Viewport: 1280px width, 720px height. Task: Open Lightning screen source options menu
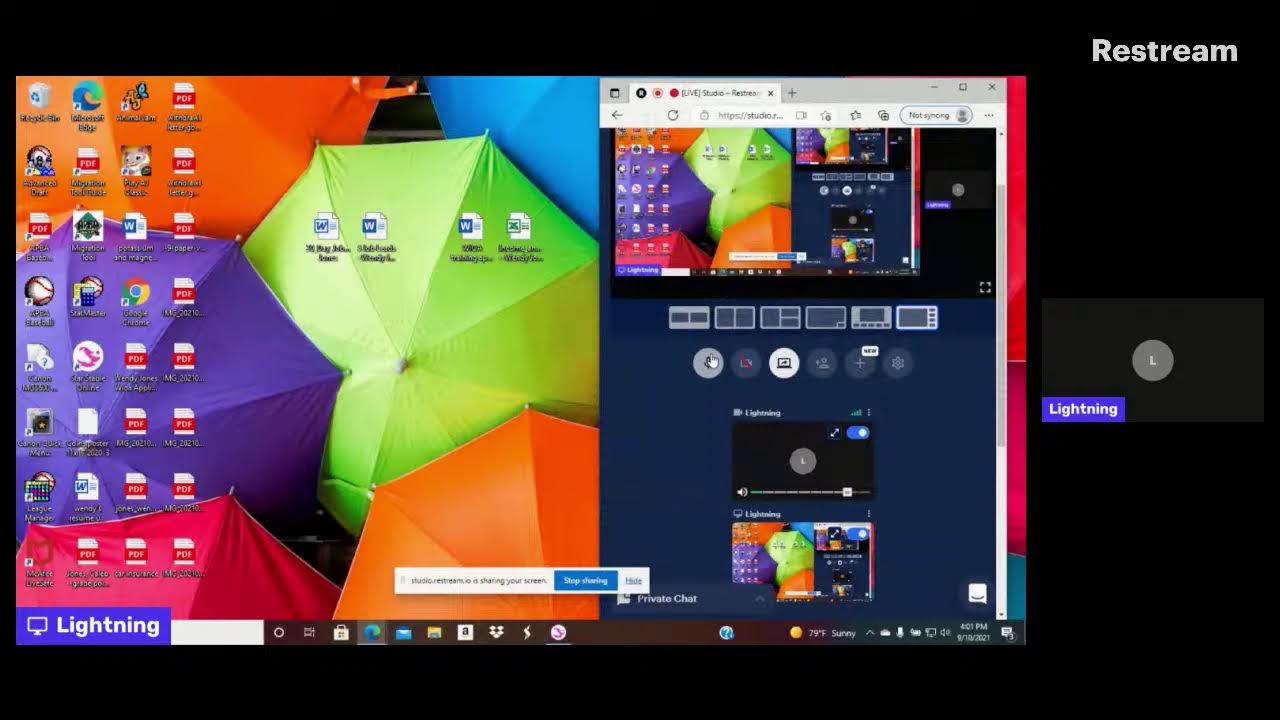pyautogui.click(x=868, y=514)
